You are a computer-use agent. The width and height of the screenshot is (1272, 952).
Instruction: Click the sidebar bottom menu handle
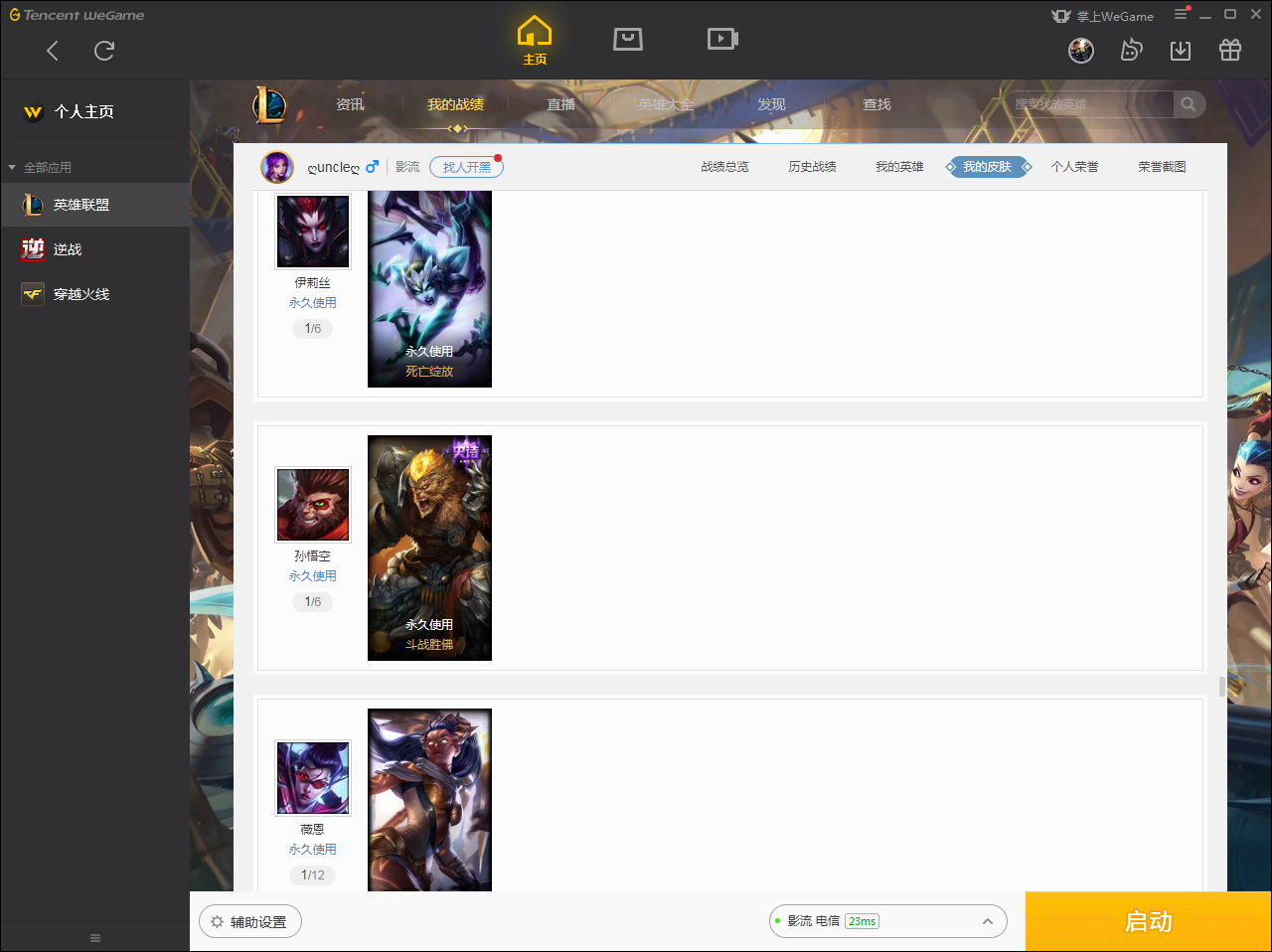tap(95, 938)
